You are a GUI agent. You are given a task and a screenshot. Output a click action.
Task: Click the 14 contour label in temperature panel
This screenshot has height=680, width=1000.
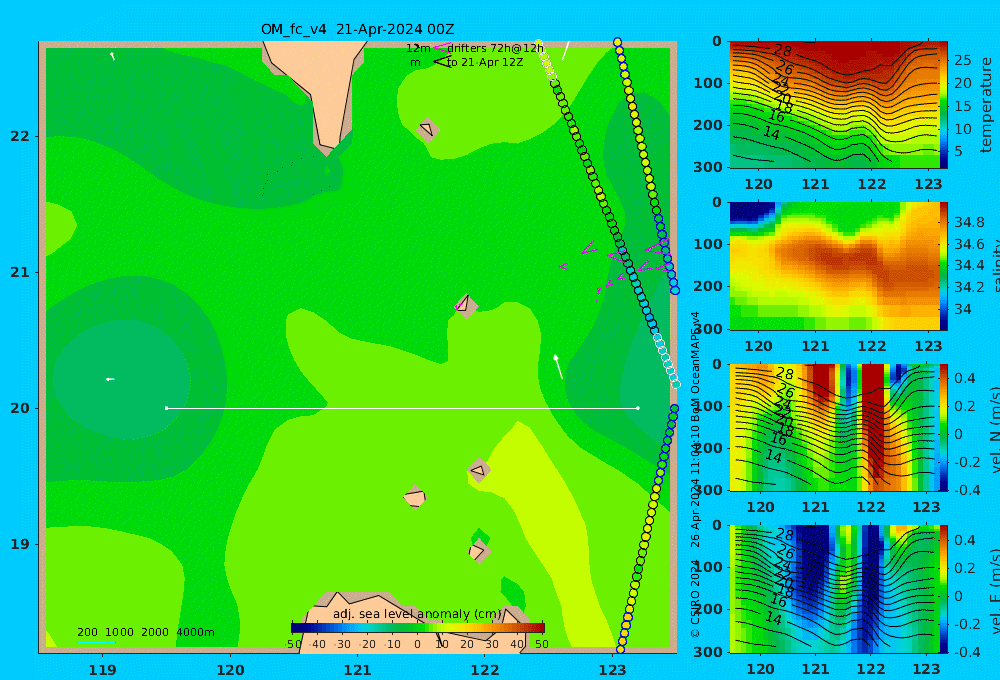(x=772, y=133)
